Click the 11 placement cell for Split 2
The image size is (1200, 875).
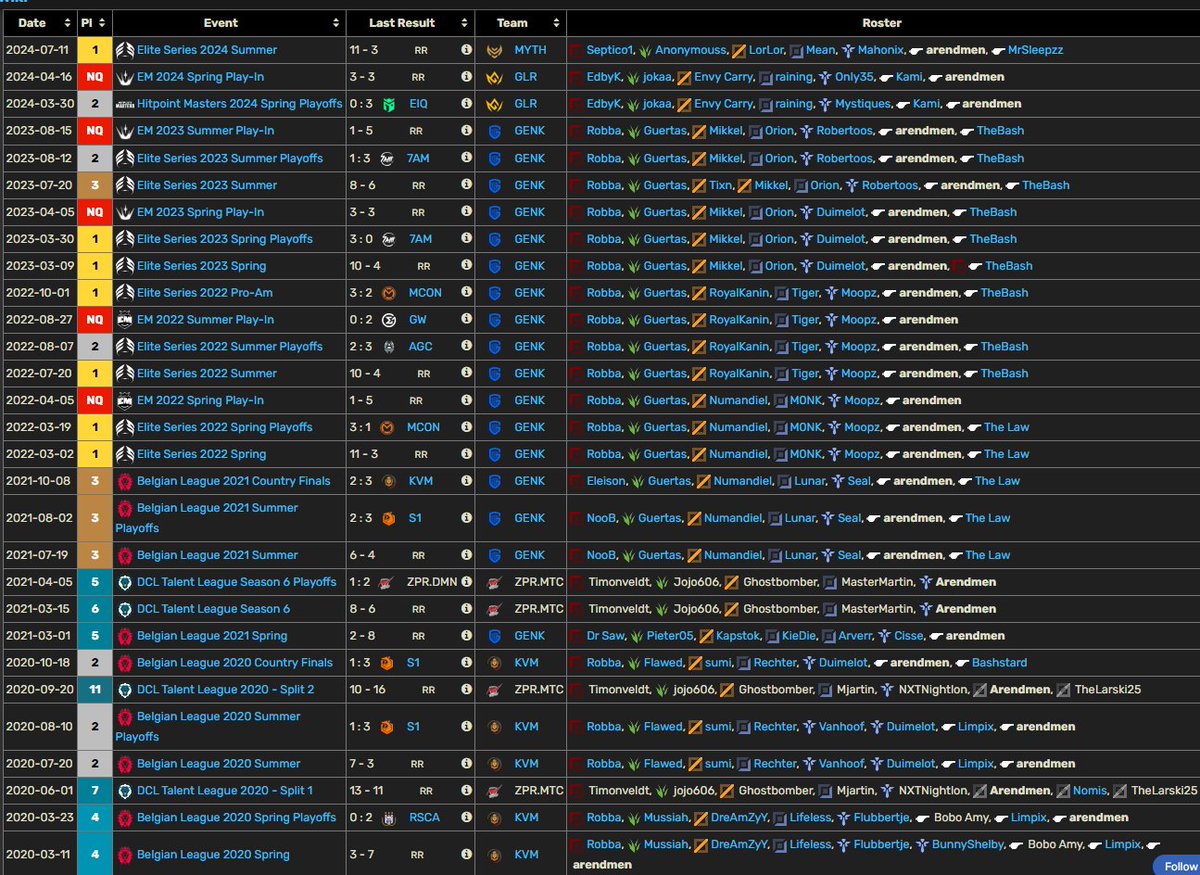pyautogui.click(x=94, y=690)
